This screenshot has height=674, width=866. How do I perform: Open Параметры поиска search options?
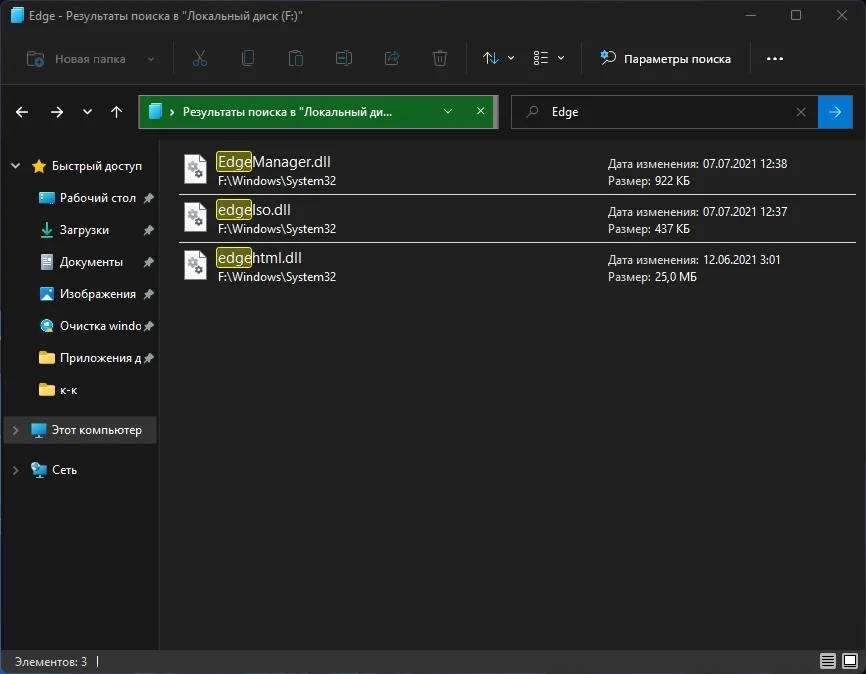pyautogui.click(x=666, y=59)
